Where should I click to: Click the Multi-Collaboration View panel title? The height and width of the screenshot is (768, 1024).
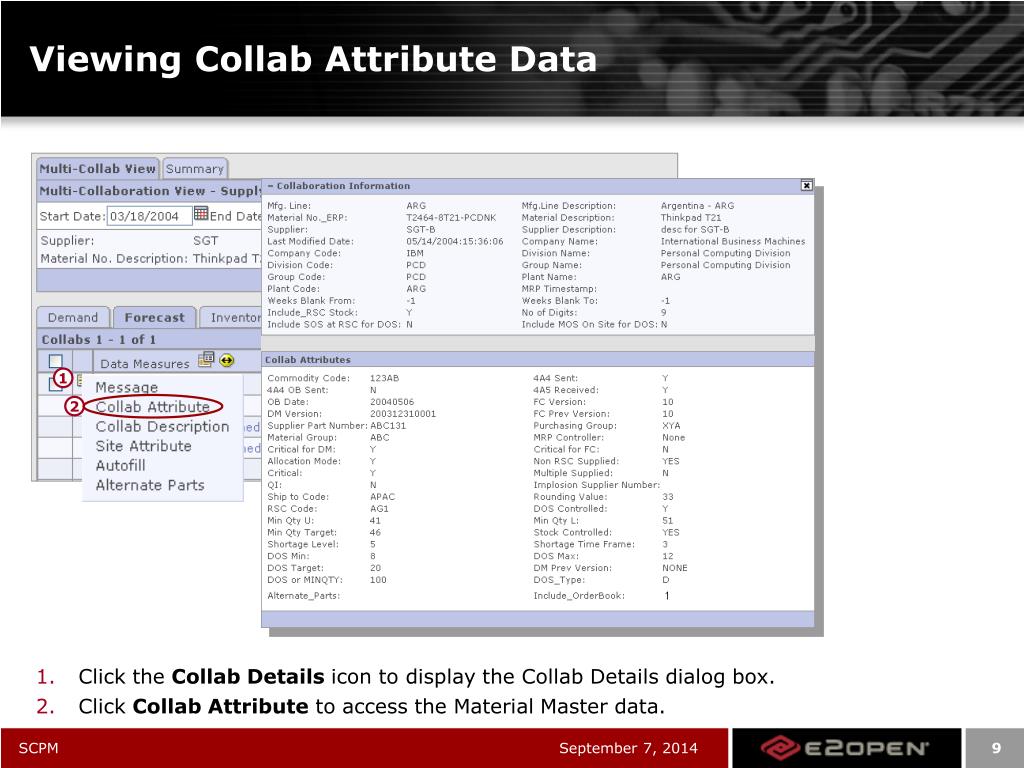(150, 191)
